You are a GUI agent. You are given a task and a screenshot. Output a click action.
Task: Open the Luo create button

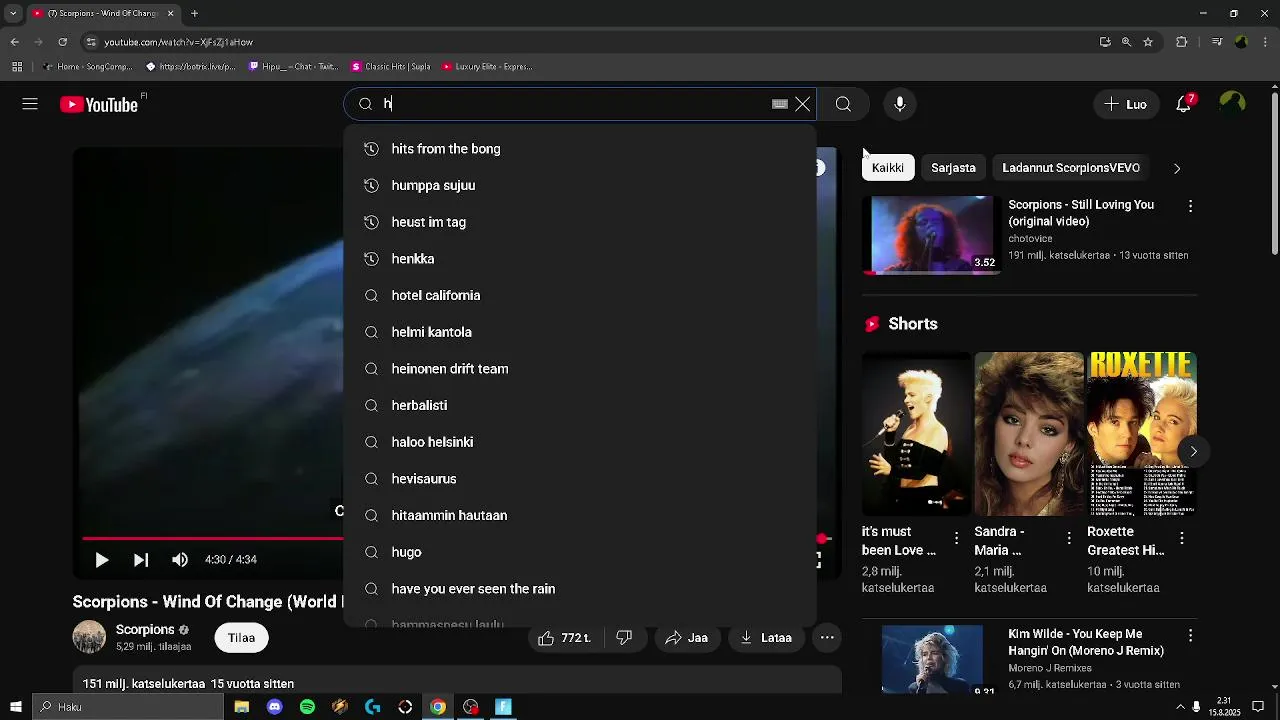click(x=1126, y=104)
